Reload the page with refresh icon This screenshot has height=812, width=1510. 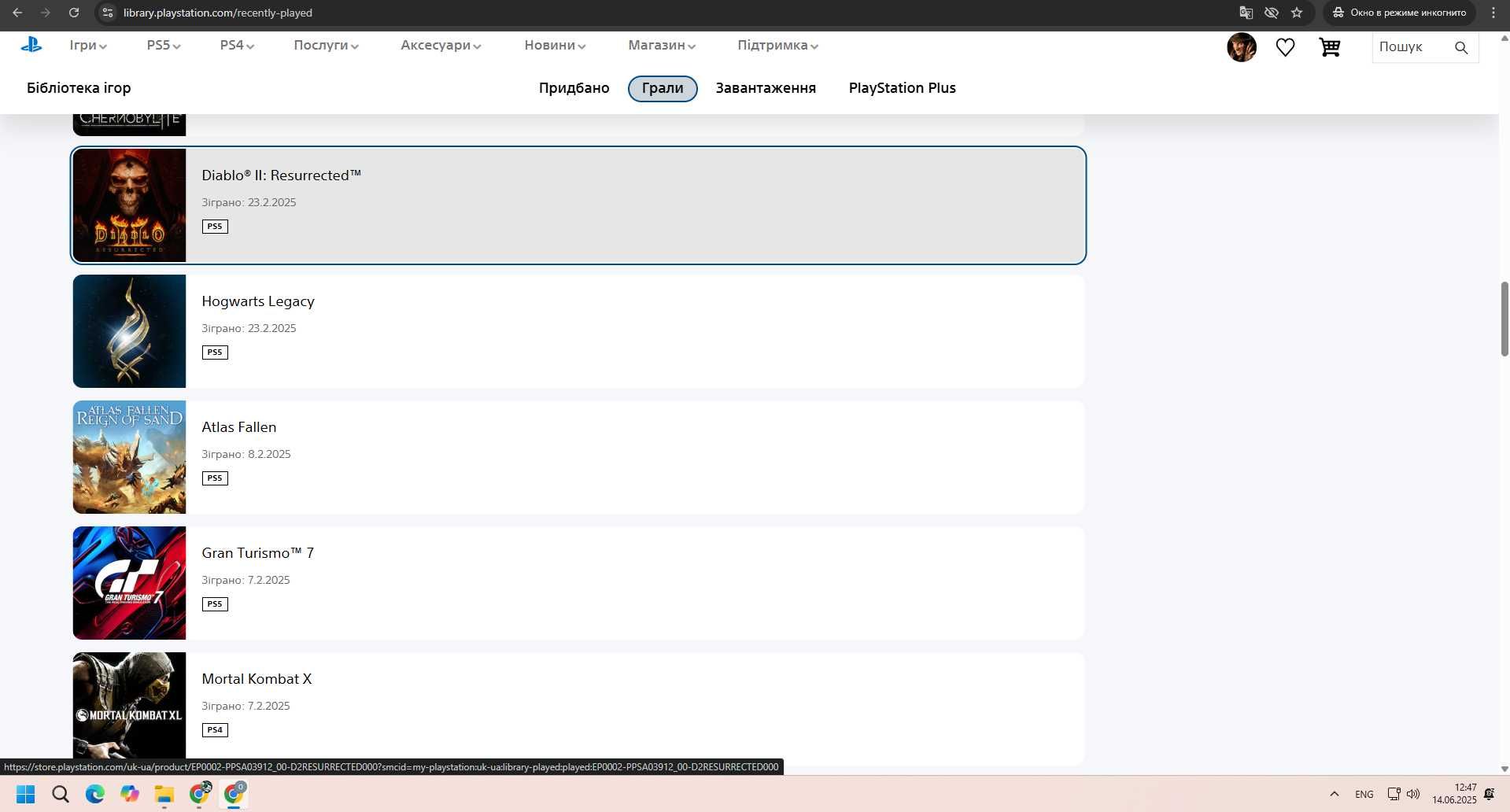(x=74, y=13)
